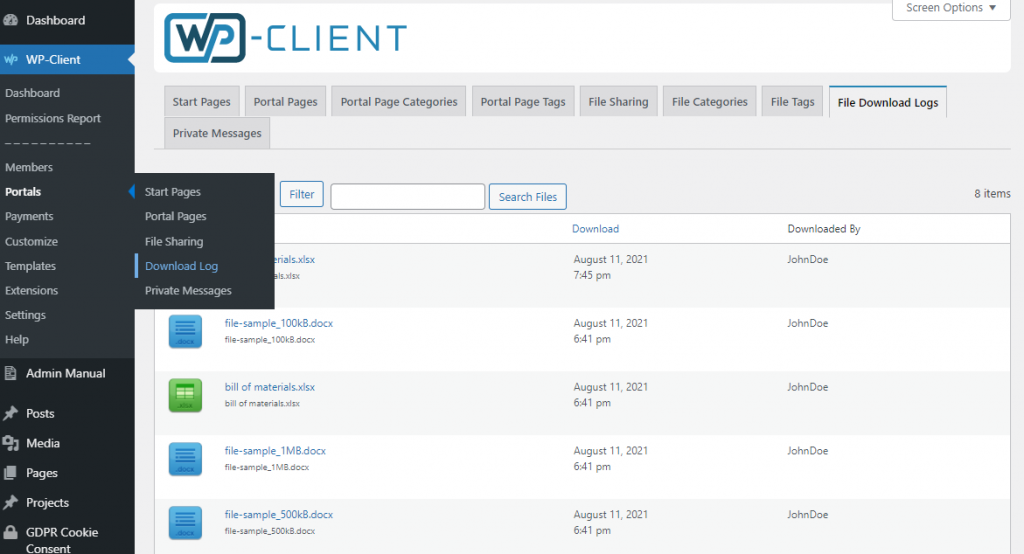1024x554 pixels.
Task: Click docx icon for file-sample_500kB.docx
Action: (x=185, y=523)
